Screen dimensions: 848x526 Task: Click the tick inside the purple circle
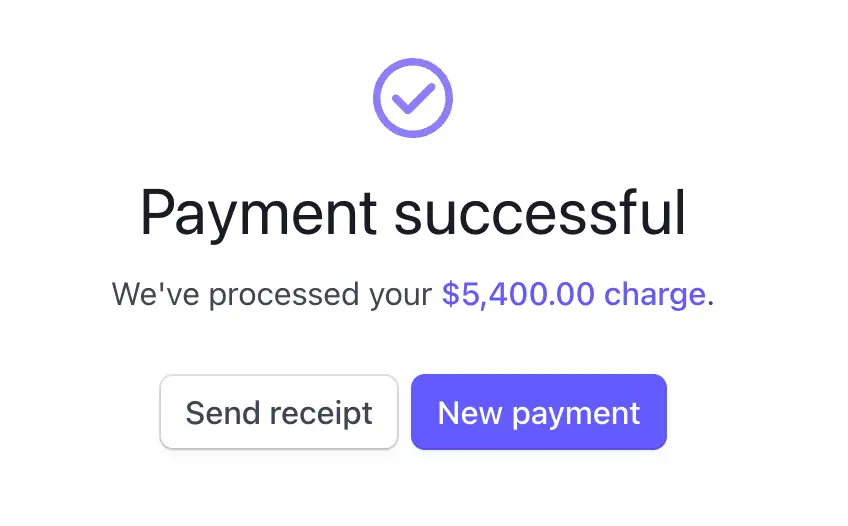413,98
